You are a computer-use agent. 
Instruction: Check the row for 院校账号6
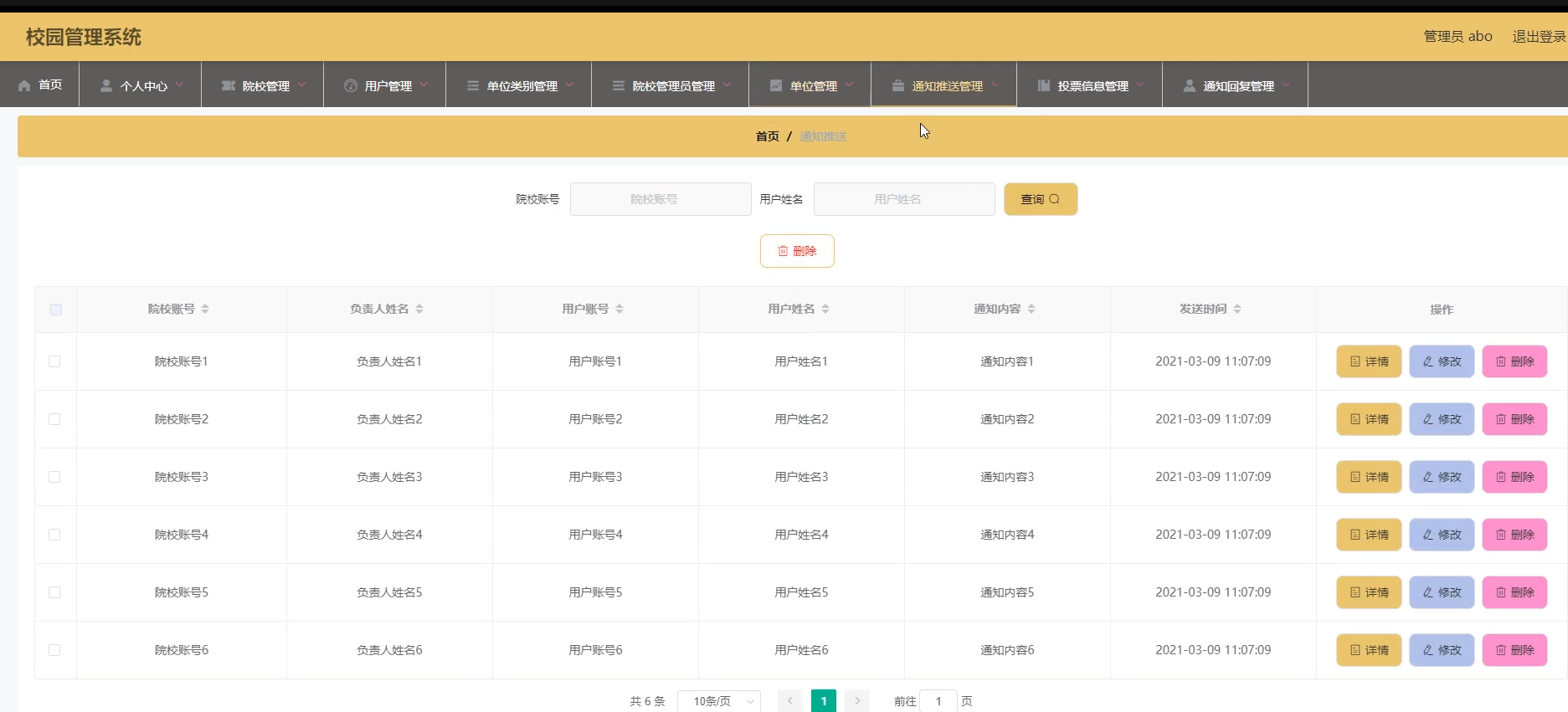point(54,650)
